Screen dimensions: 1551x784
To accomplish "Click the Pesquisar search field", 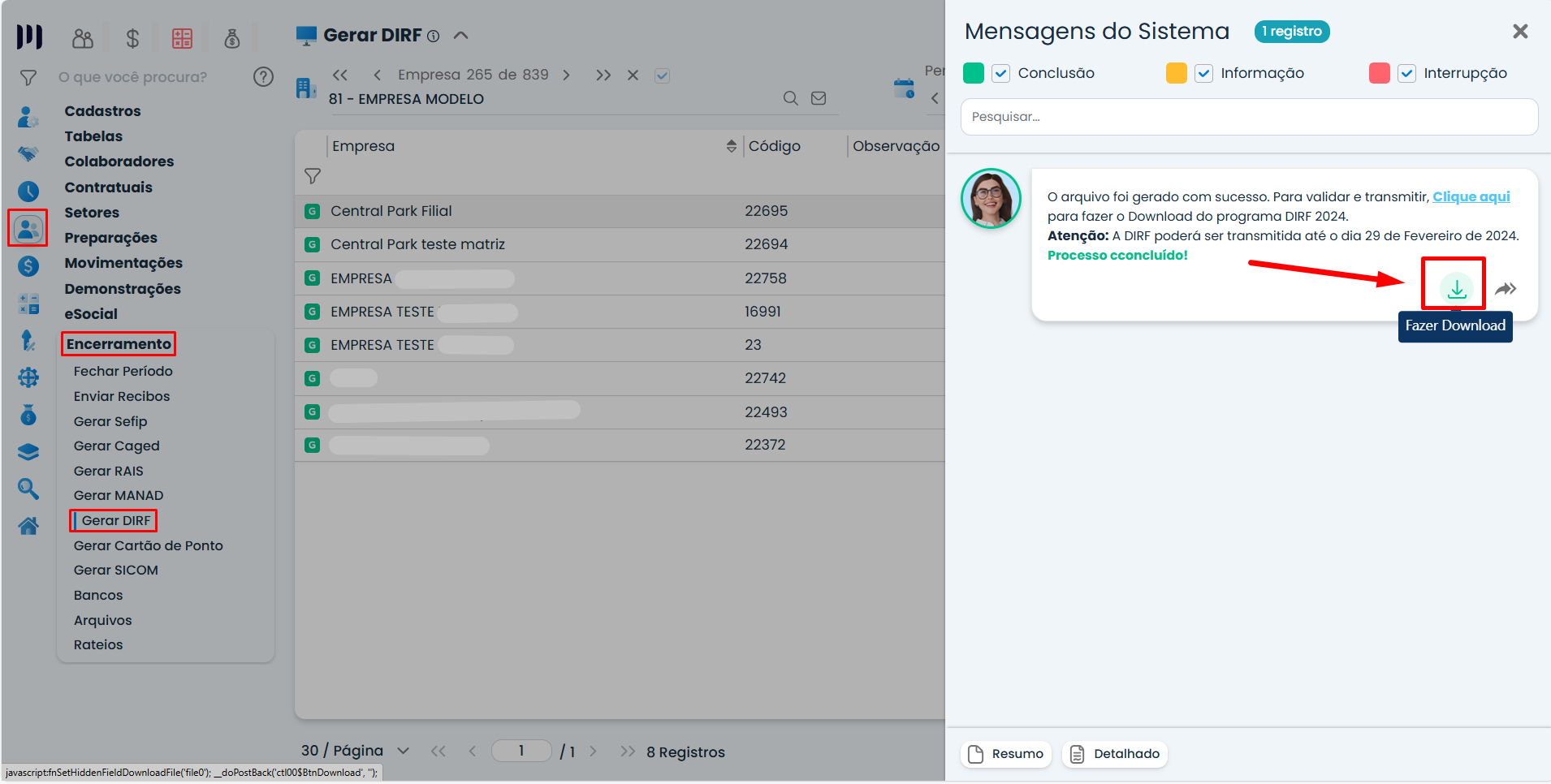I will coord(1249,117).
